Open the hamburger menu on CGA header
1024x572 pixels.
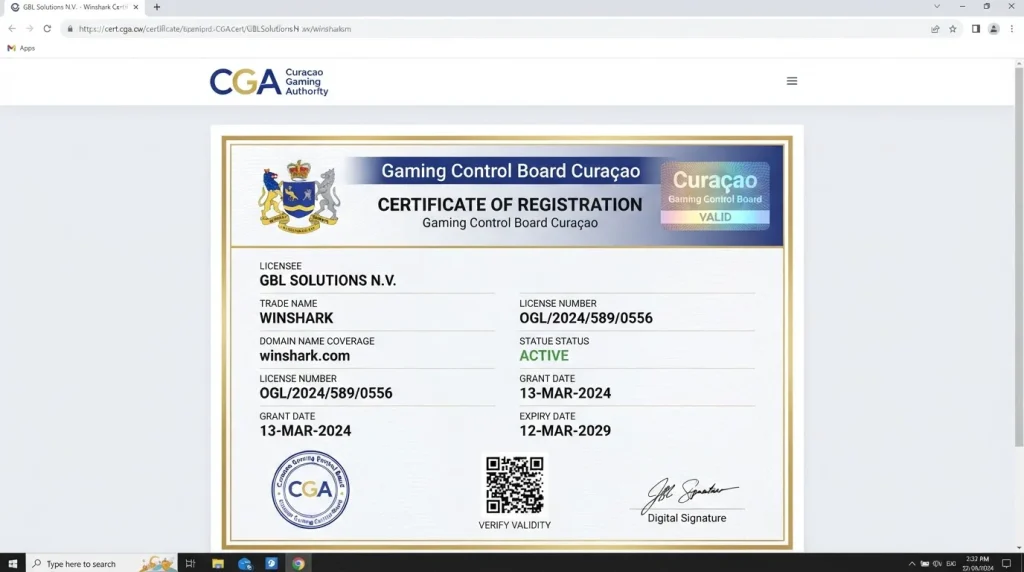(792, 81)
